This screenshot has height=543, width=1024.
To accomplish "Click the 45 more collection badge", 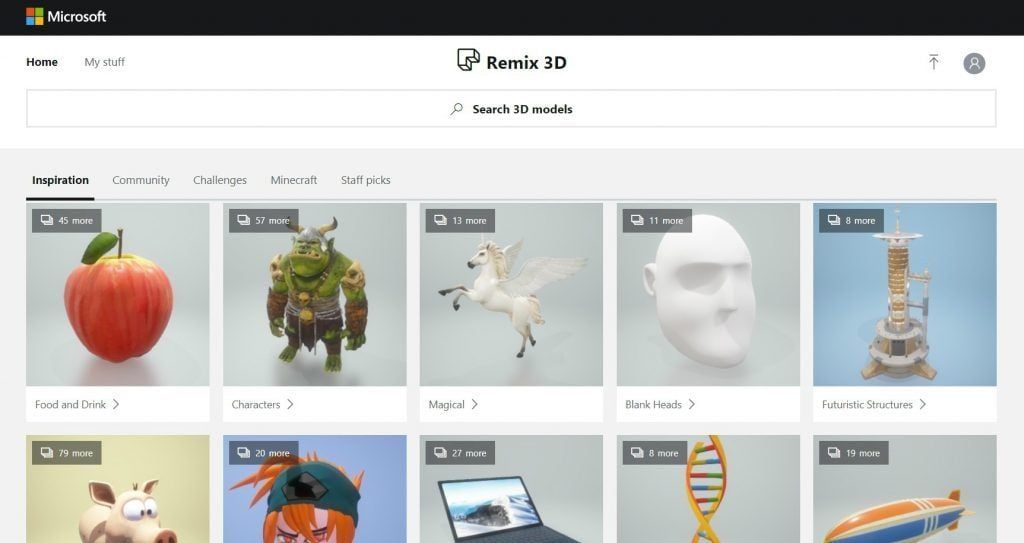I will 66,220.
